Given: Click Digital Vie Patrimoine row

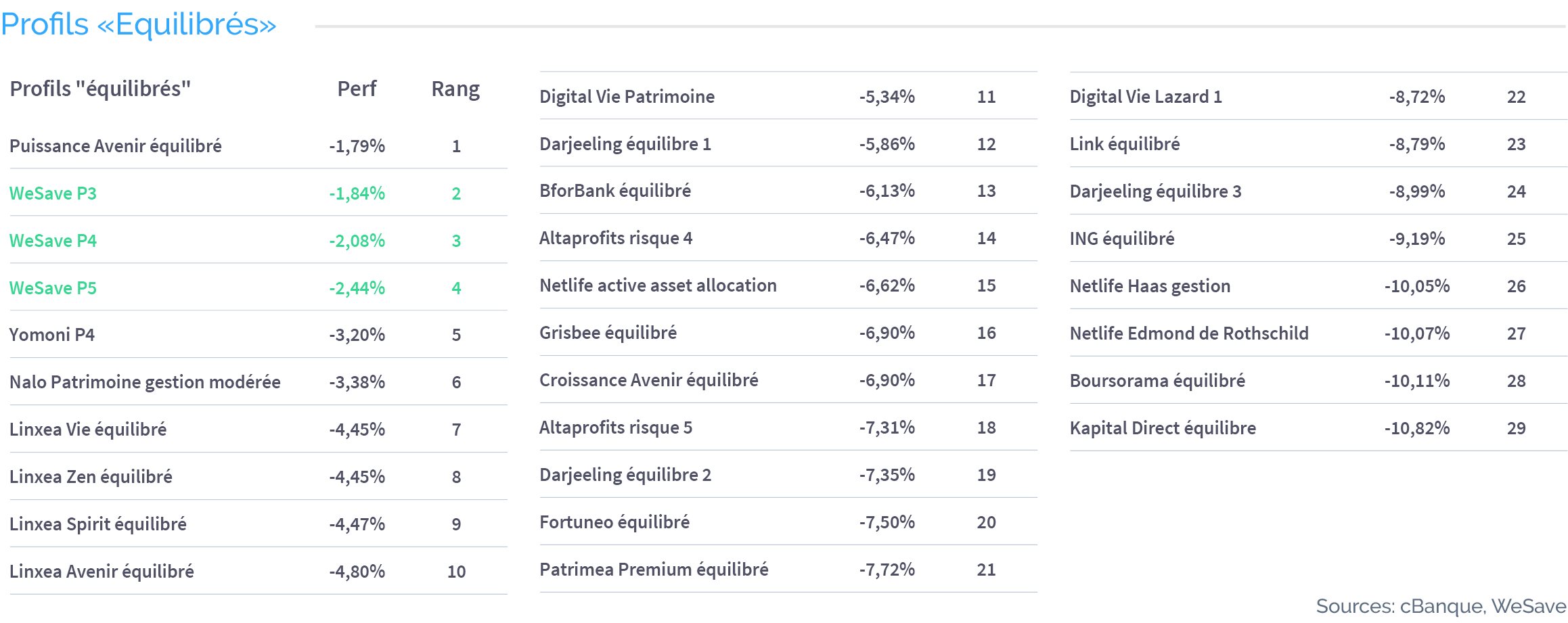Looking at the screenshot, I should [x=788, y=97].
